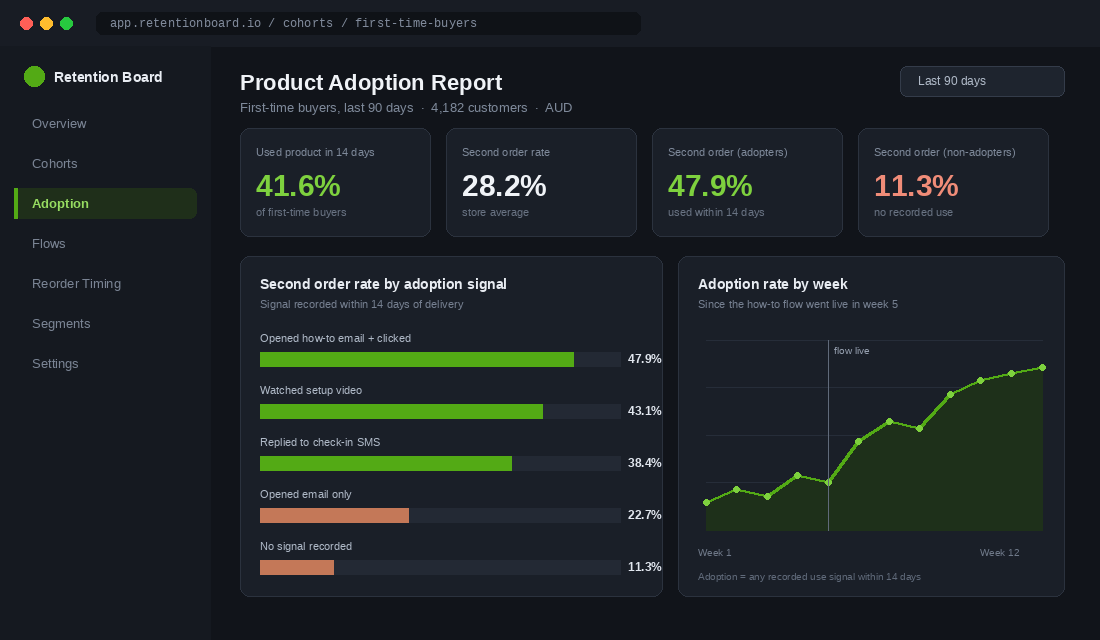Viewport: 1100px width, 640px height.
Task: Click the Adoption rate by week title
Action: tap(772, 284)
